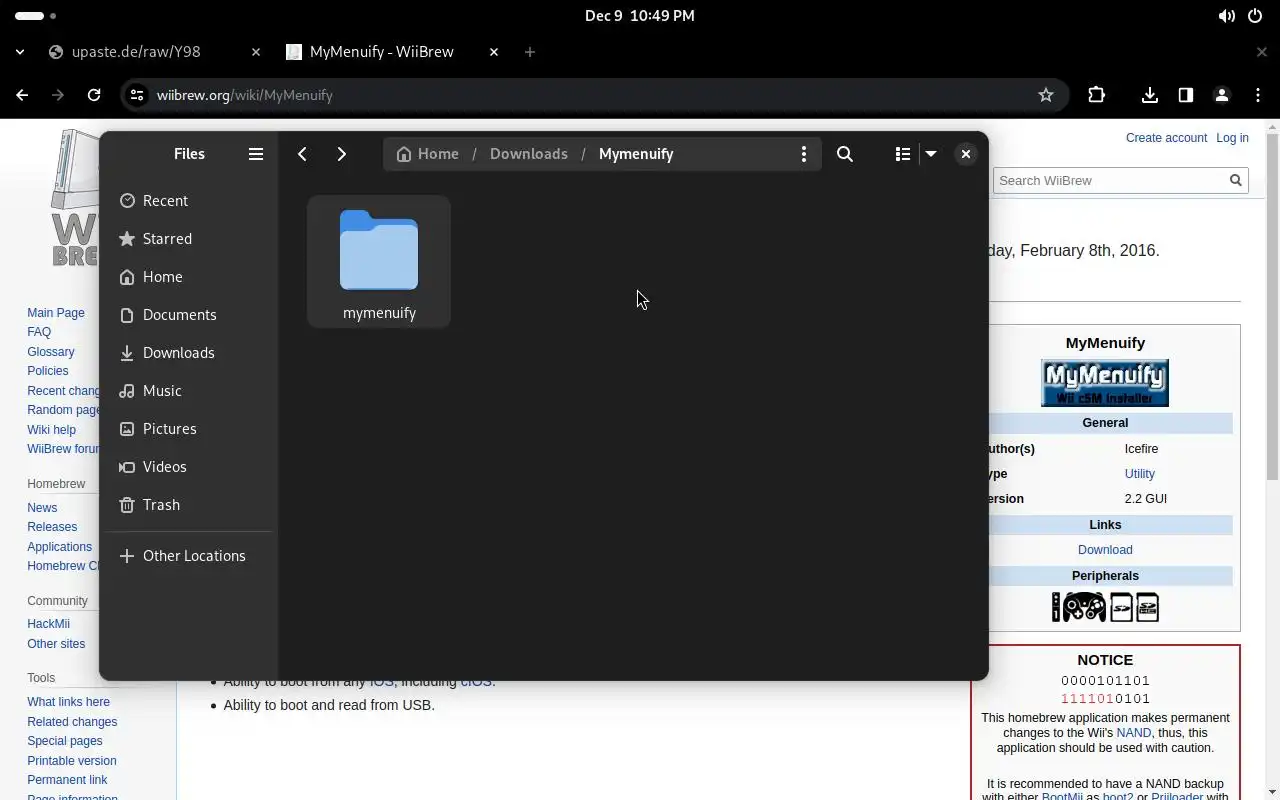Screen dimensions: 1280x800
Task: Click the MyMenuify logo image
Action: pos(1105,383)
